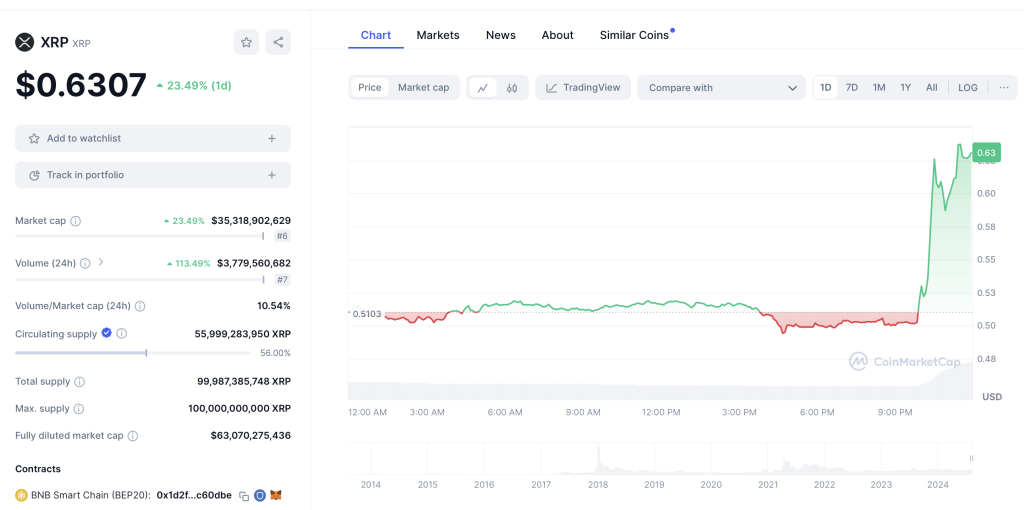This screenshot has height=510, width=1024.
Task: Click the Circulating supply 56% progress bar
Action: pos(133,353)
